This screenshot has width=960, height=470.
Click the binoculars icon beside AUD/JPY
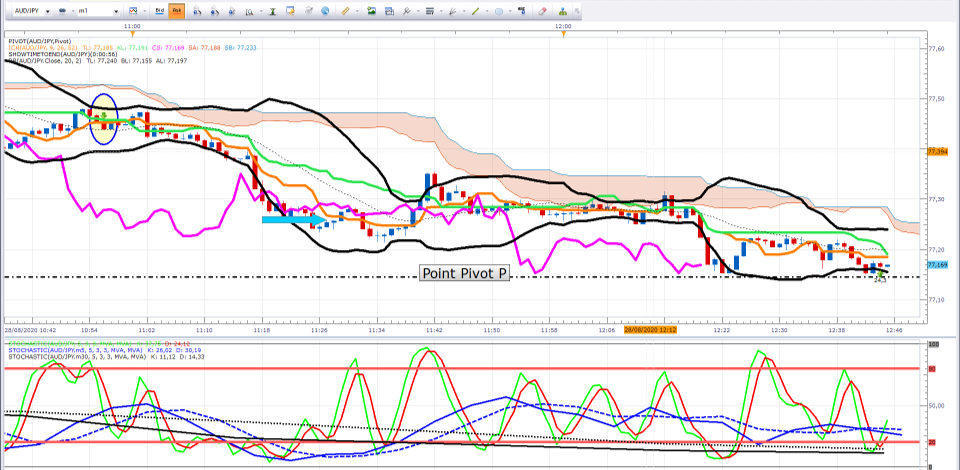coord(62,11)
